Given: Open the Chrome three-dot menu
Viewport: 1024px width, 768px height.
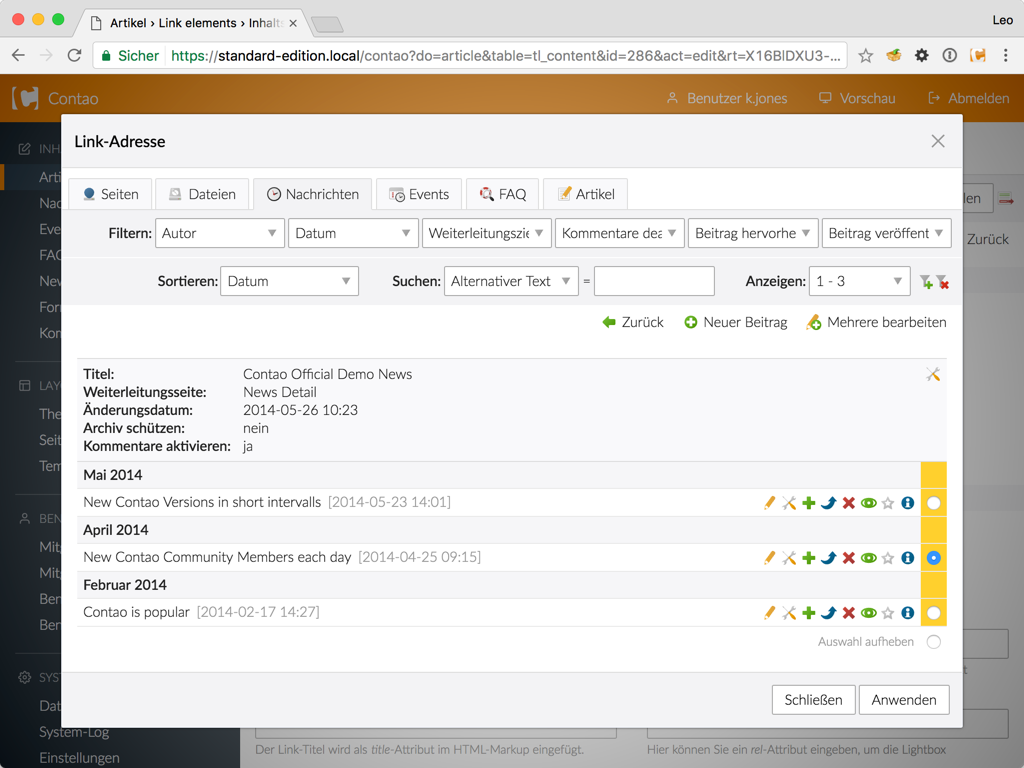Looking at the screenshot, I should [x=1006, y=56].
